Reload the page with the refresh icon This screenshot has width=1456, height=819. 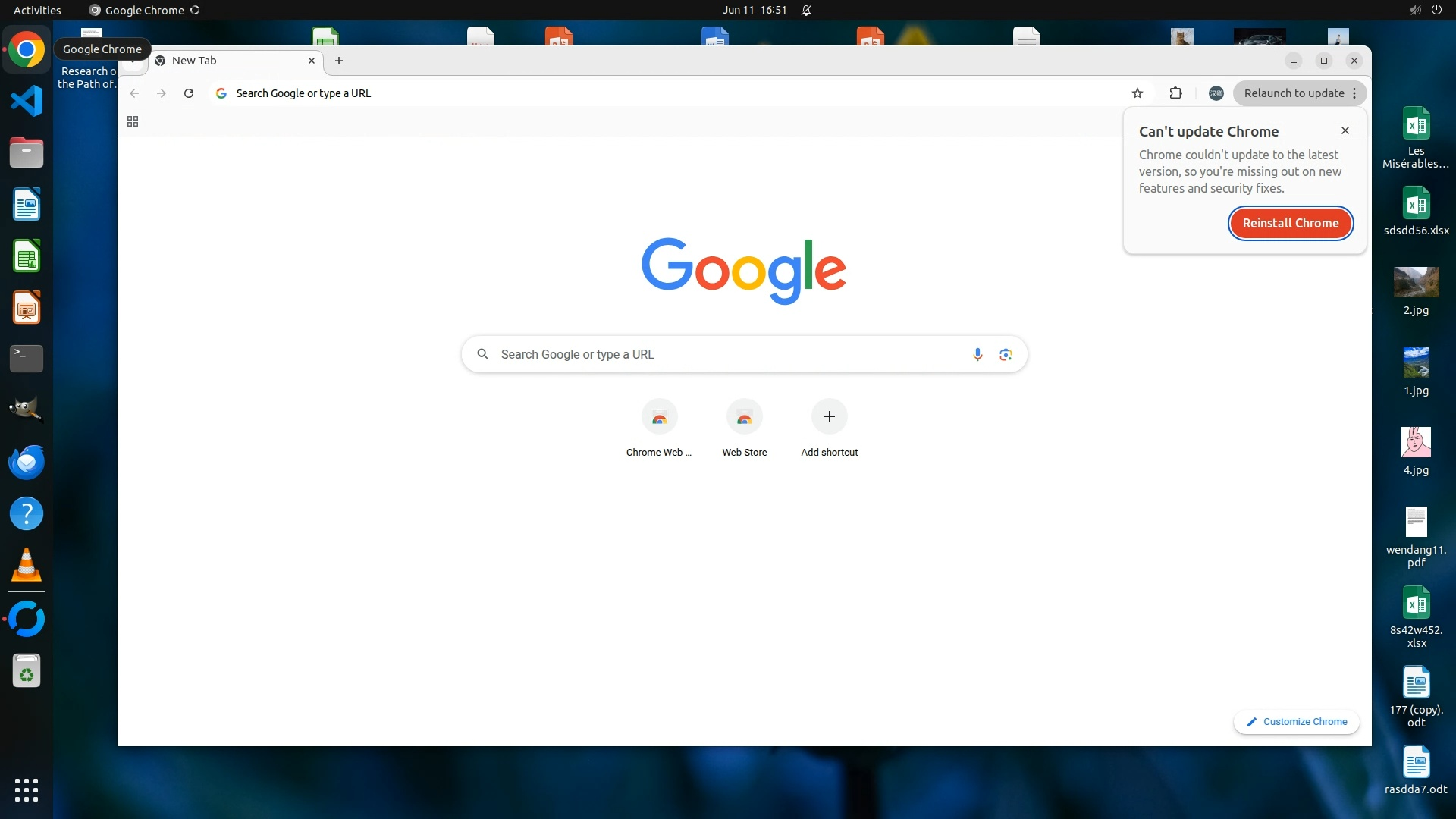[189, 93]
